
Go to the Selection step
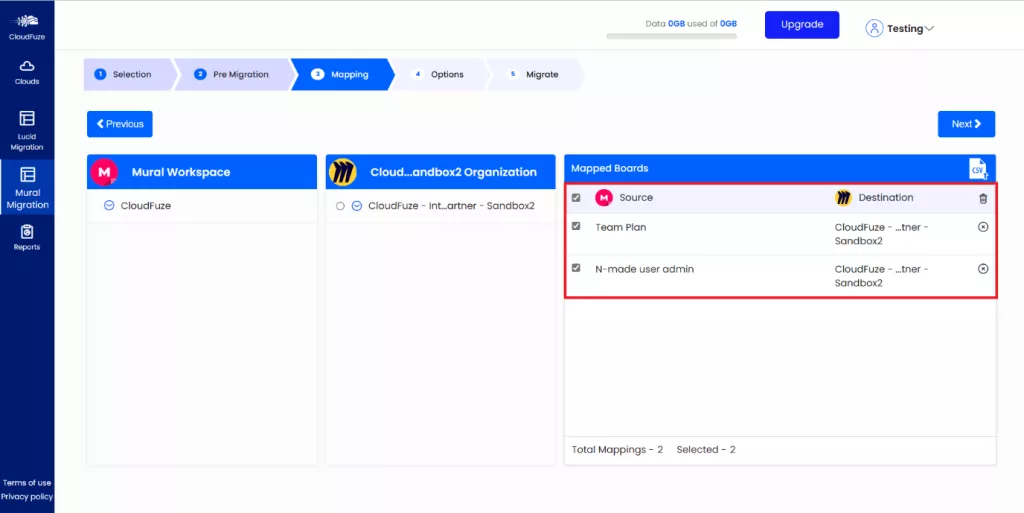(129, 74)
